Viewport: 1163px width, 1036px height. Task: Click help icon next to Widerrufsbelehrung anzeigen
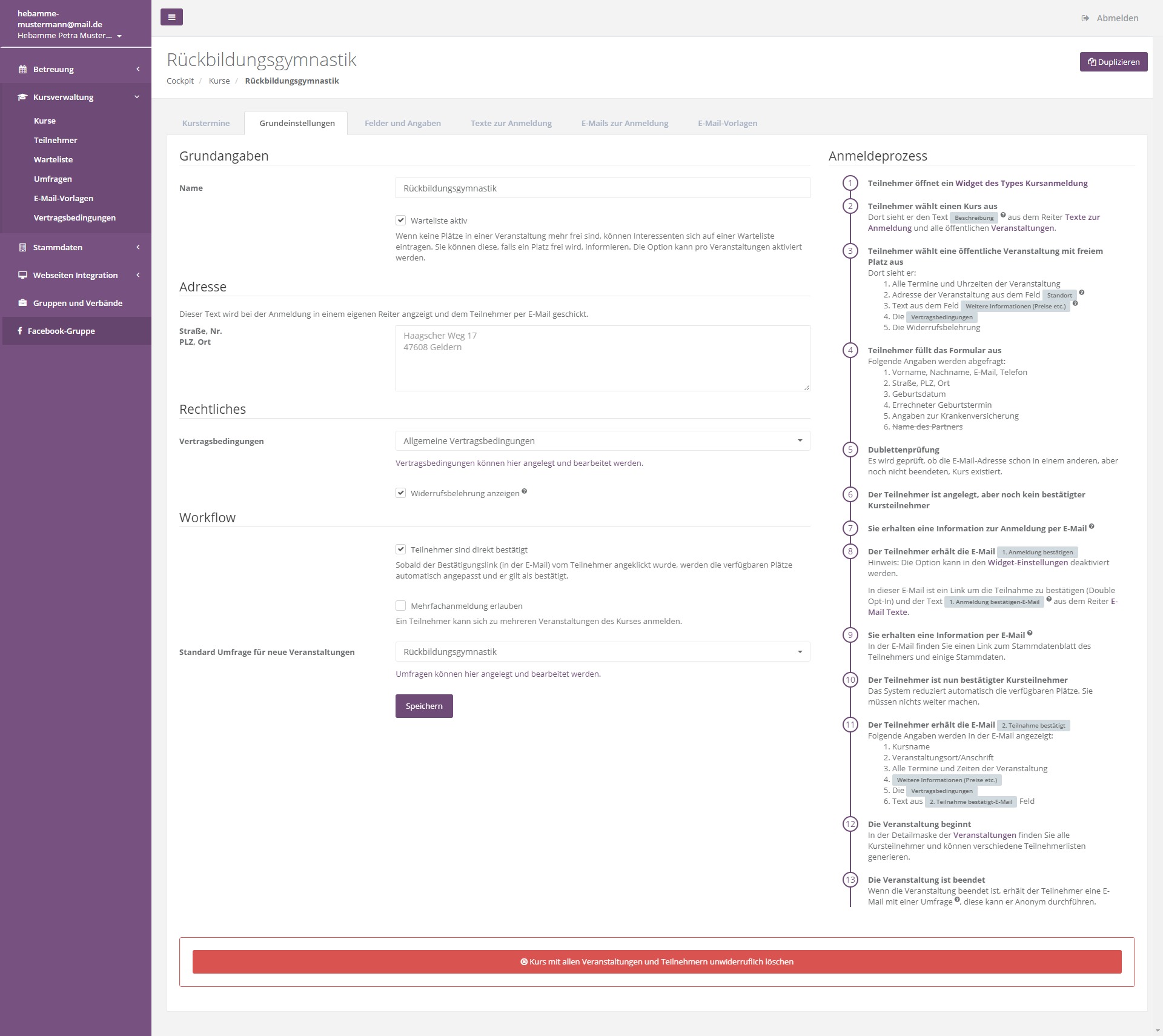[525, 491]
